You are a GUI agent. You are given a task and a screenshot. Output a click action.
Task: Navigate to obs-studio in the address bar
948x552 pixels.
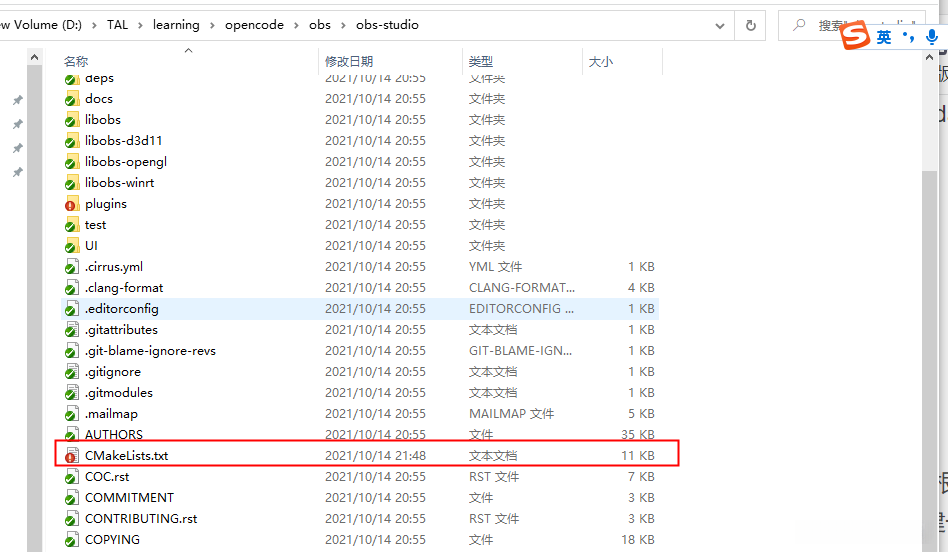point(388,25)
